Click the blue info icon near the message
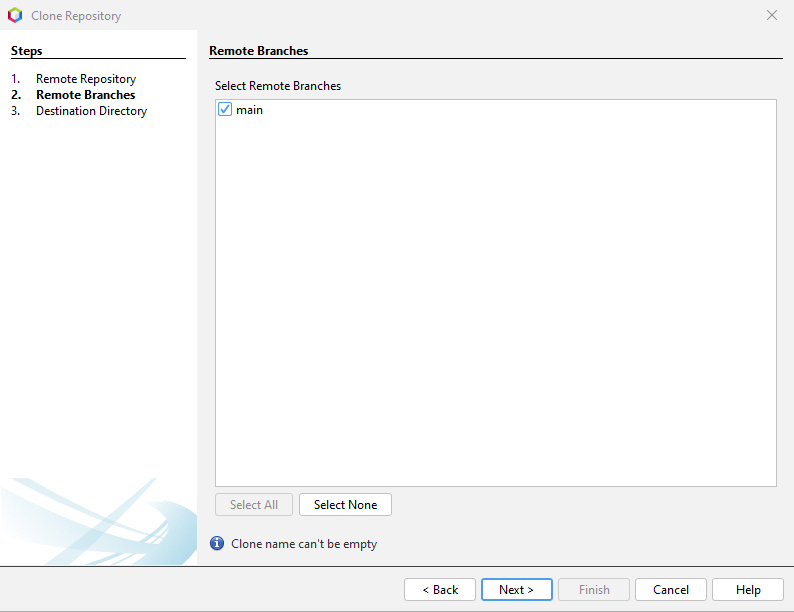 click(x=217, y=544)
